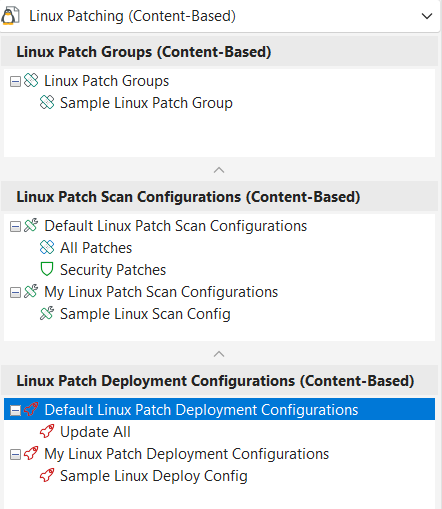Click the bandage icon next to Sample Linux Patch Group

[x=47, y=103]
